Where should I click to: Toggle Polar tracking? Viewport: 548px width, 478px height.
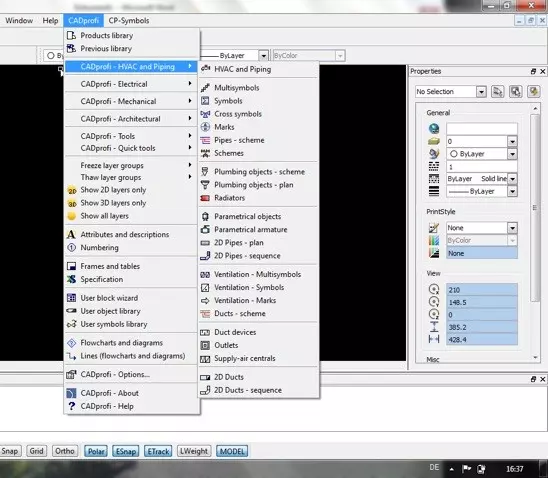point(96,451)
